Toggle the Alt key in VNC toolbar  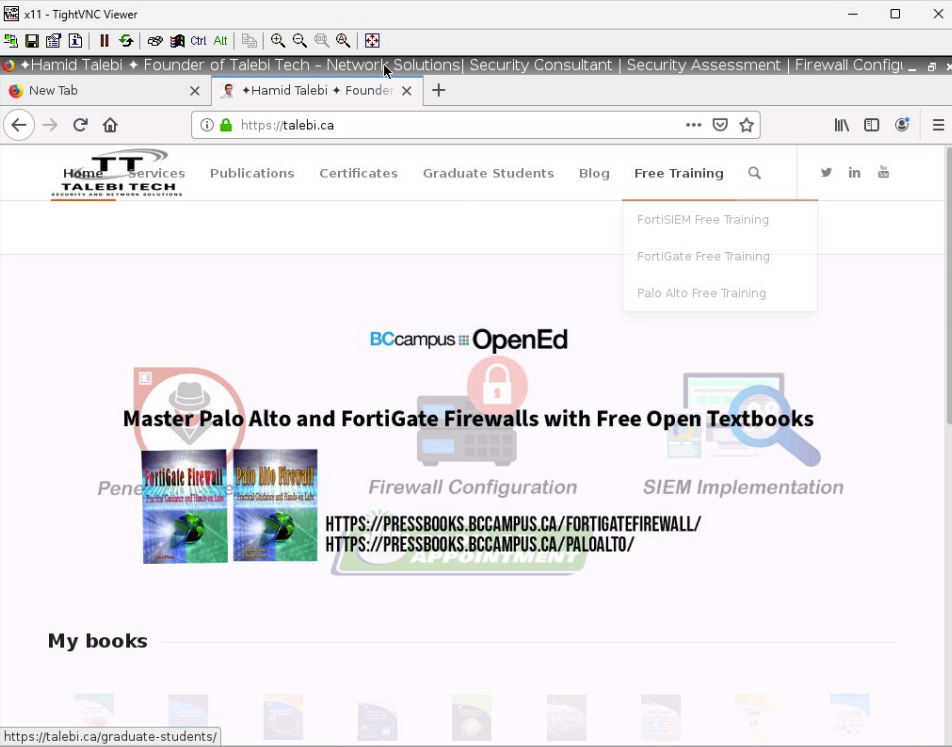pos(220,41)
